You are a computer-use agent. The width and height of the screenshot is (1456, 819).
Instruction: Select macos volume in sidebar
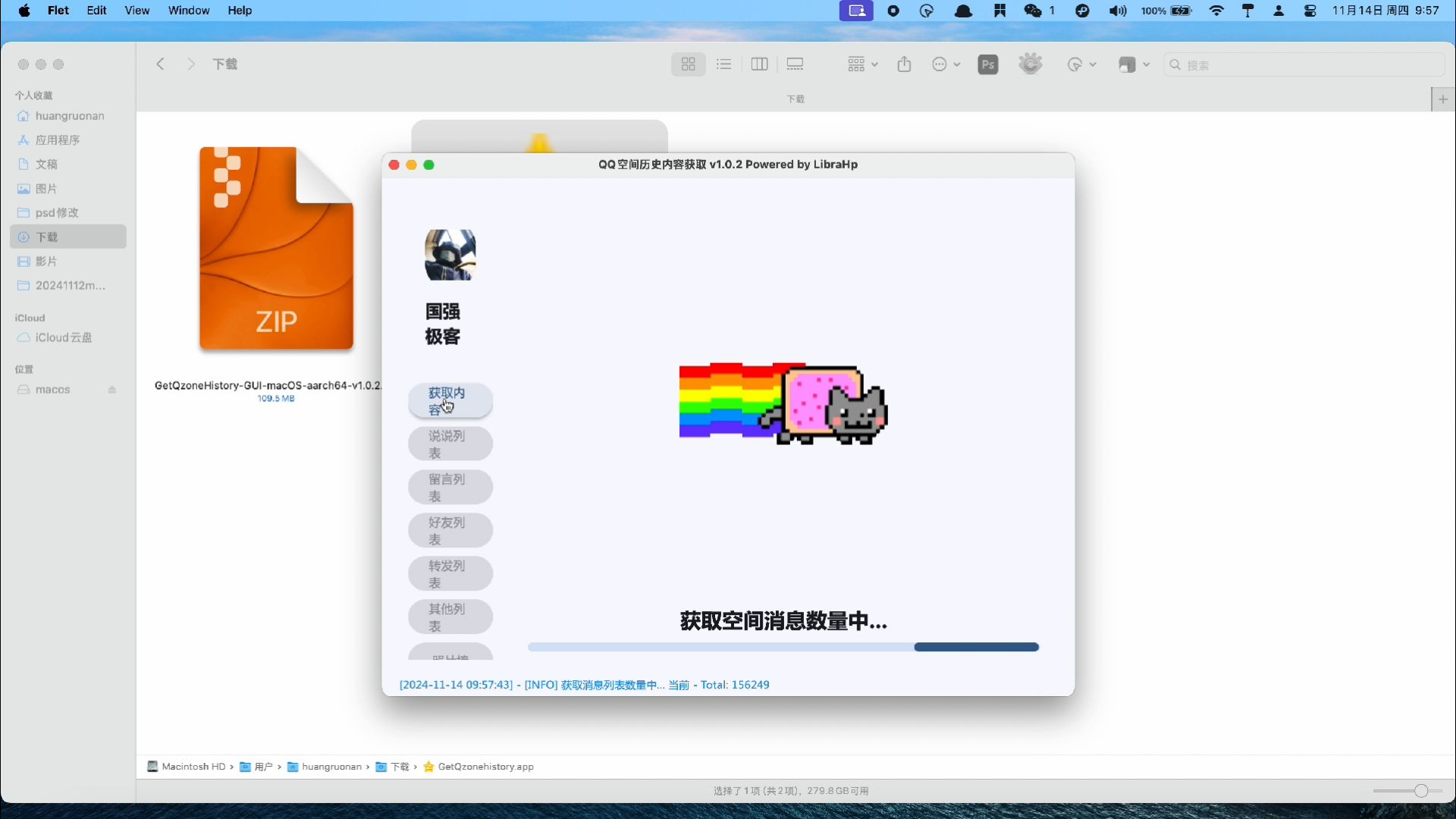pos(68,390)
